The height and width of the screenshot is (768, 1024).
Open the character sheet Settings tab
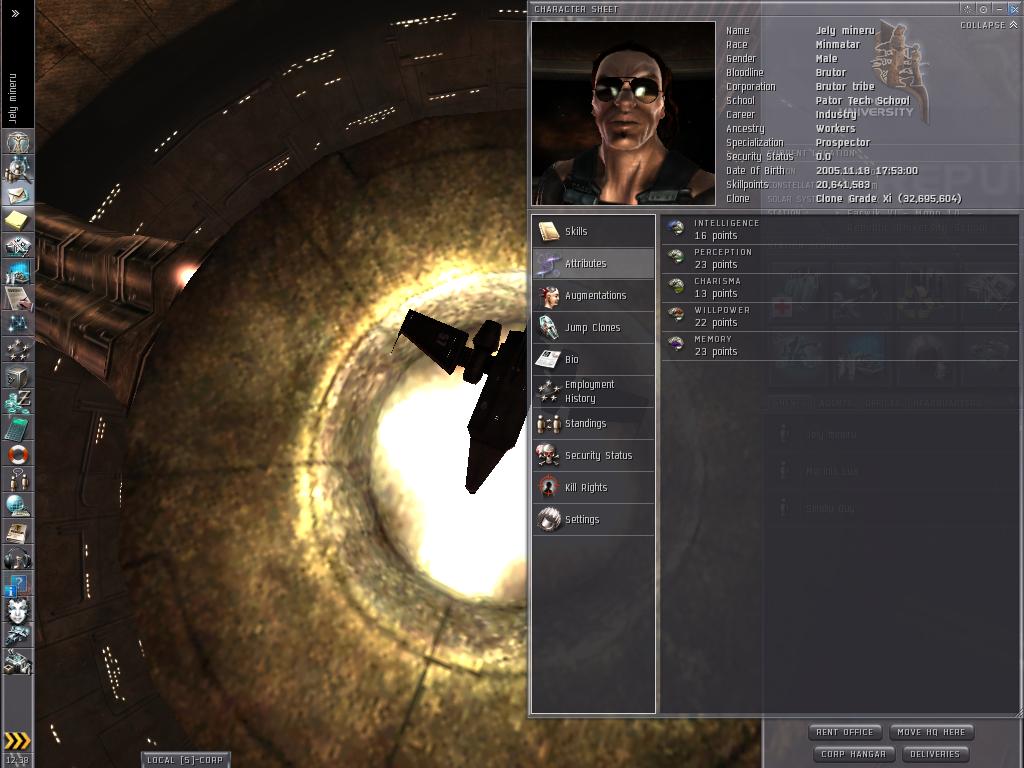click(x=594, y=519)
